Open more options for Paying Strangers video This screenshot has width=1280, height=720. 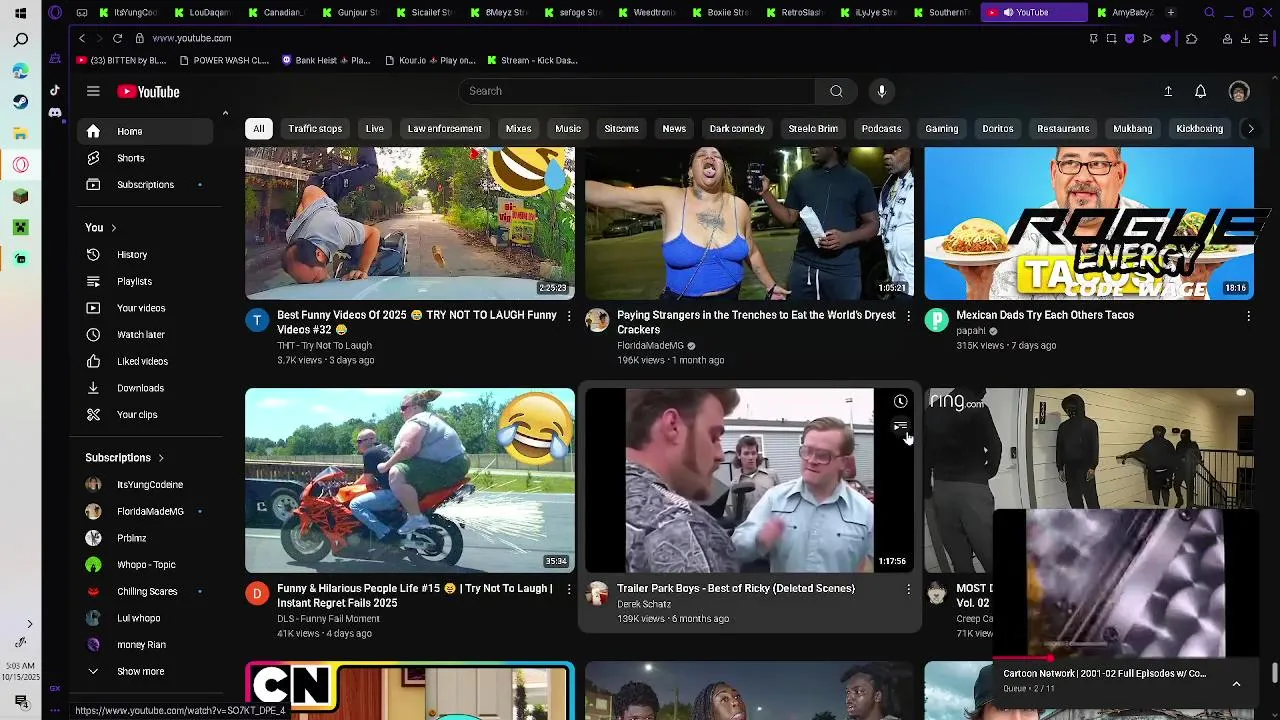tap(908, 316)
